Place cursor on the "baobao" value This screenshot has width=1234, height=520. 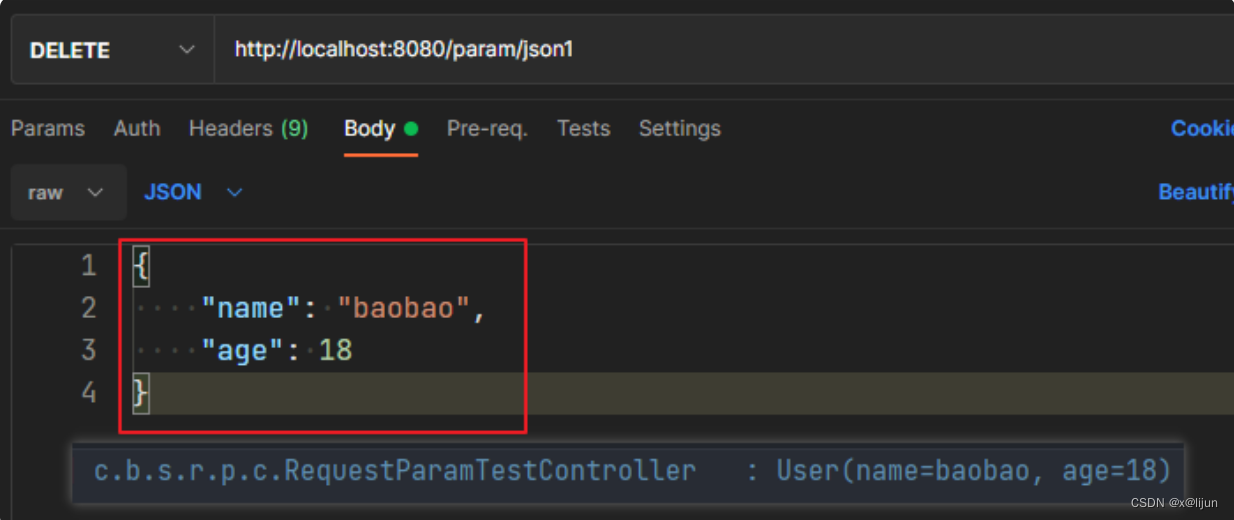[x=404, y=308]
